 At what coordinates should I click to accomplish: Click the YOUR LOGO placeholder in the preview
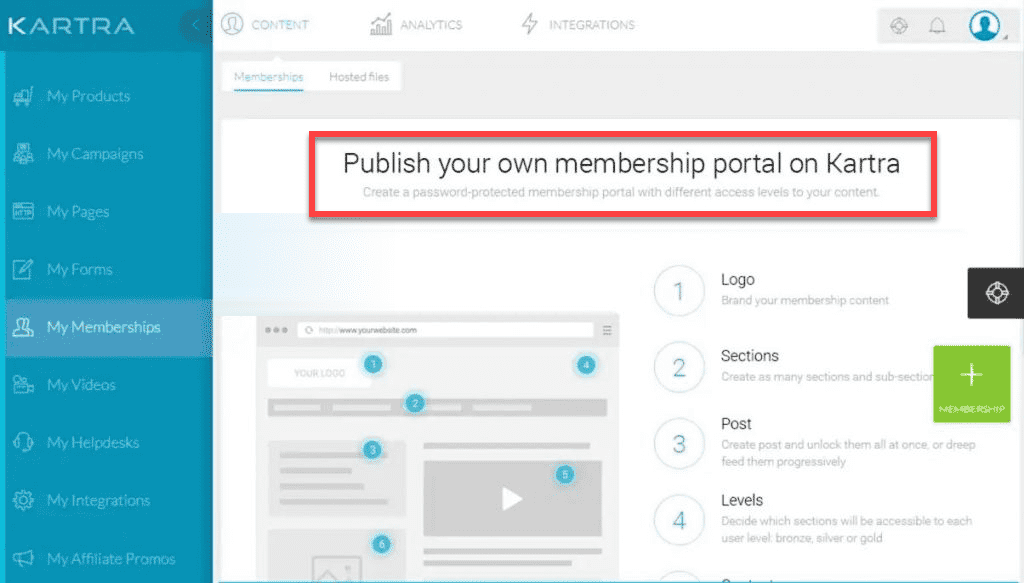tap(319, 373)
